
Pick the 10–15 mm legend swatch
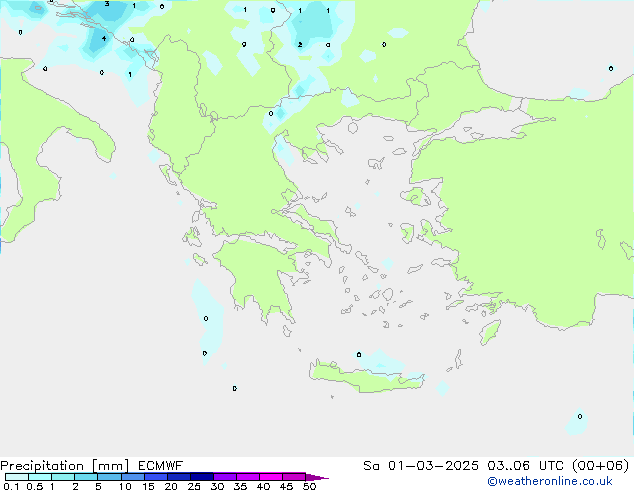coord(132,477)
